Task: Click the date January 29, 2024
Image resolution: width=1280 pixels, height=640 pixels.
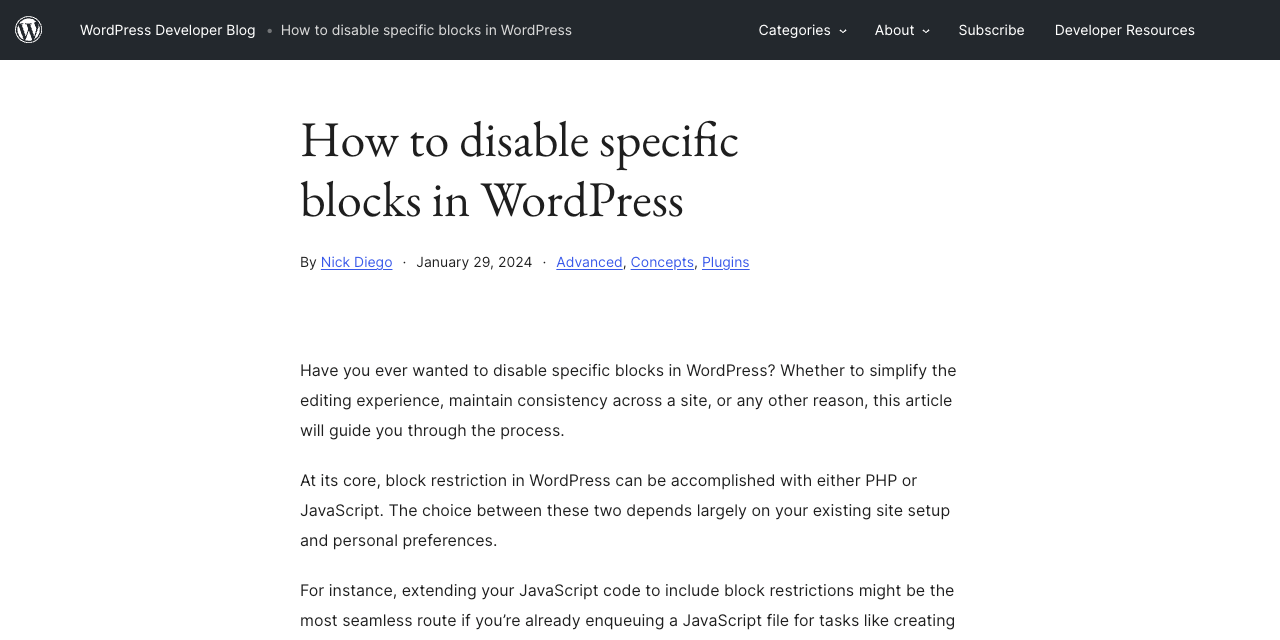Action: (474, 262)
